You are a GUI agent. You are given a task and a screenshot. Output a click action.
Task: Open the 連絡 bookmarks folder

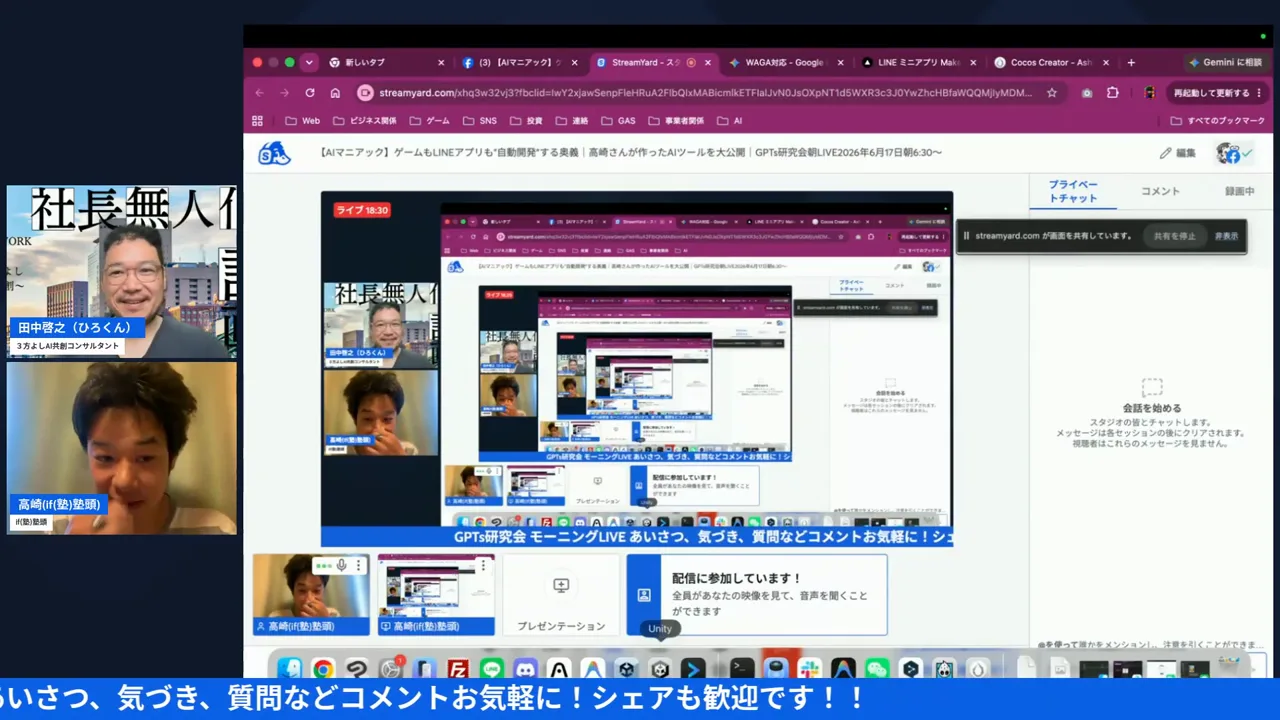coord(571,120)
